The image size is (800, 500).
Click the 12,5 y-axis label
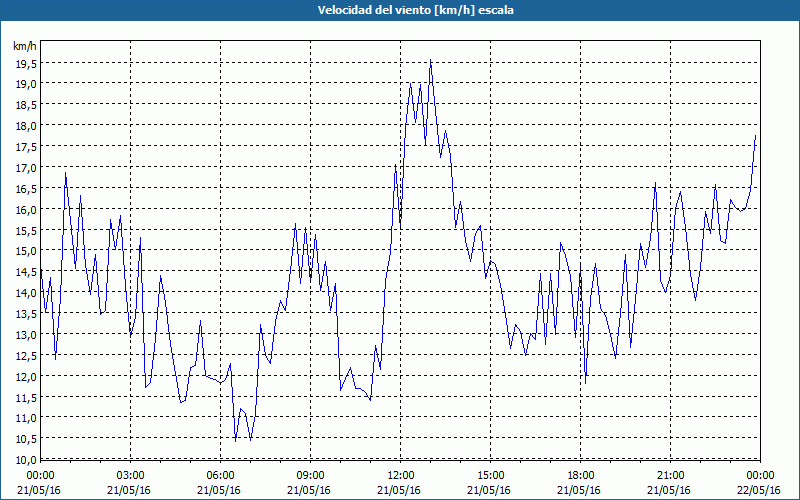(25, 355)
